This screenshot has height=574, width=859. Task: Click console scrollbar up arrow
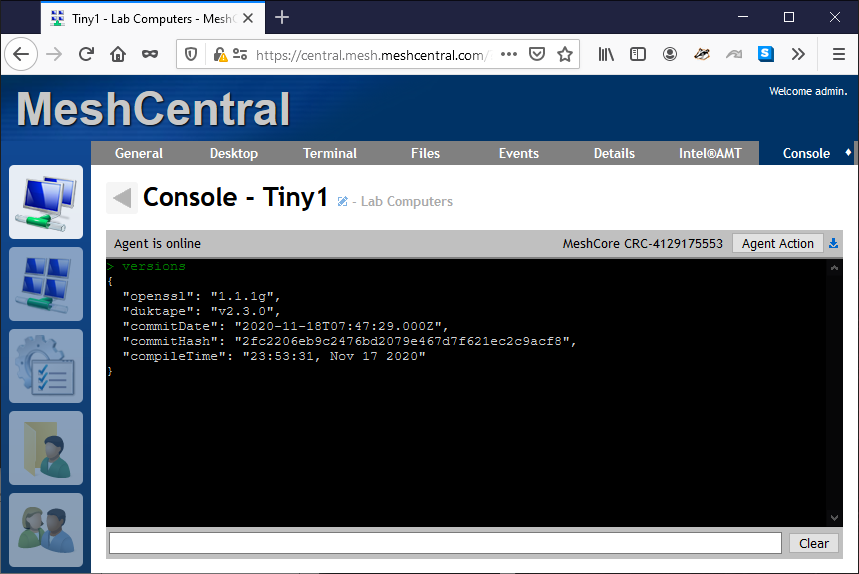tap(834, 268)
